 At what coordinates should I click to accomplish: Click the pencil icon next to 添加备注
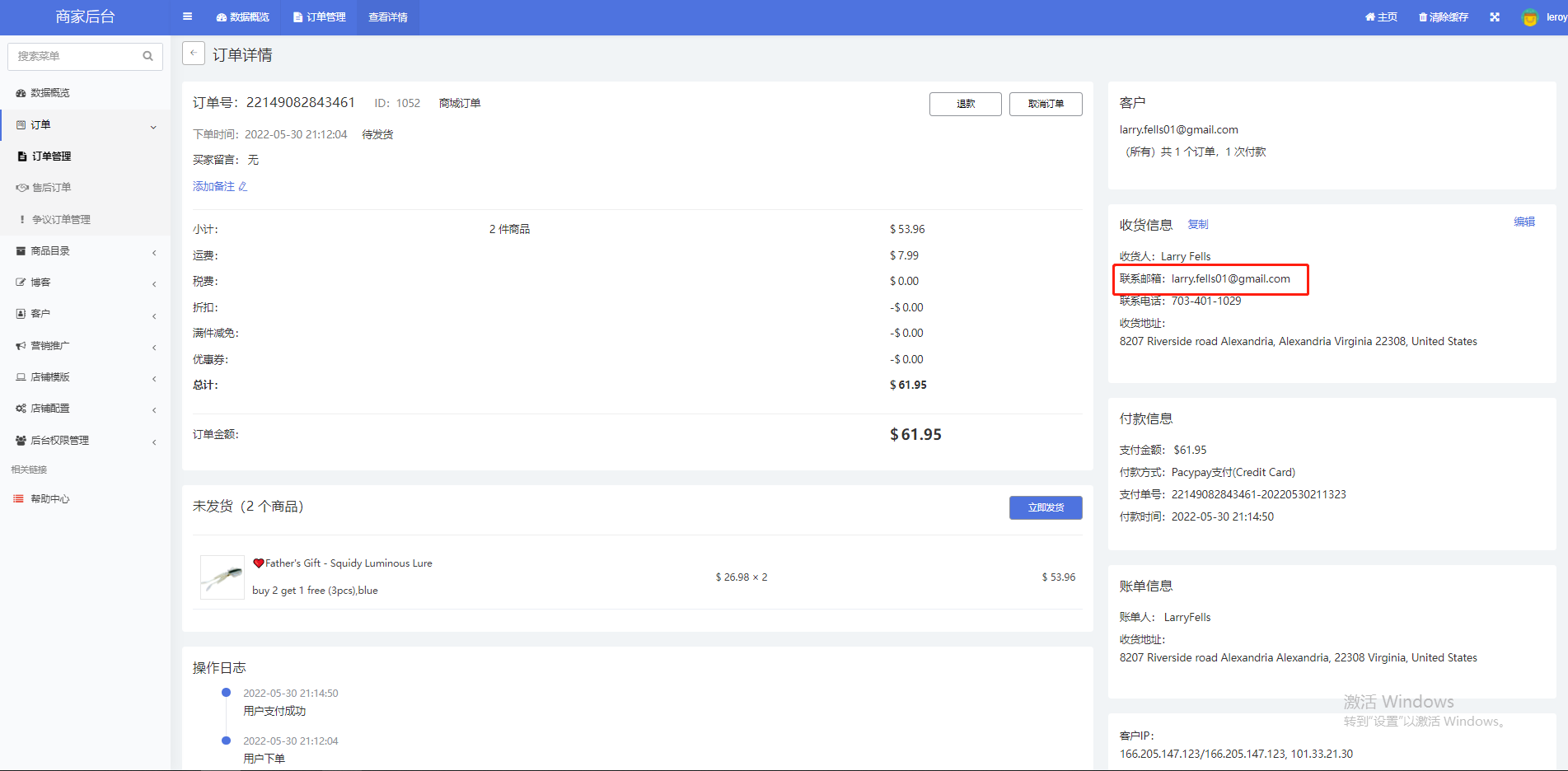click(243, 187)
